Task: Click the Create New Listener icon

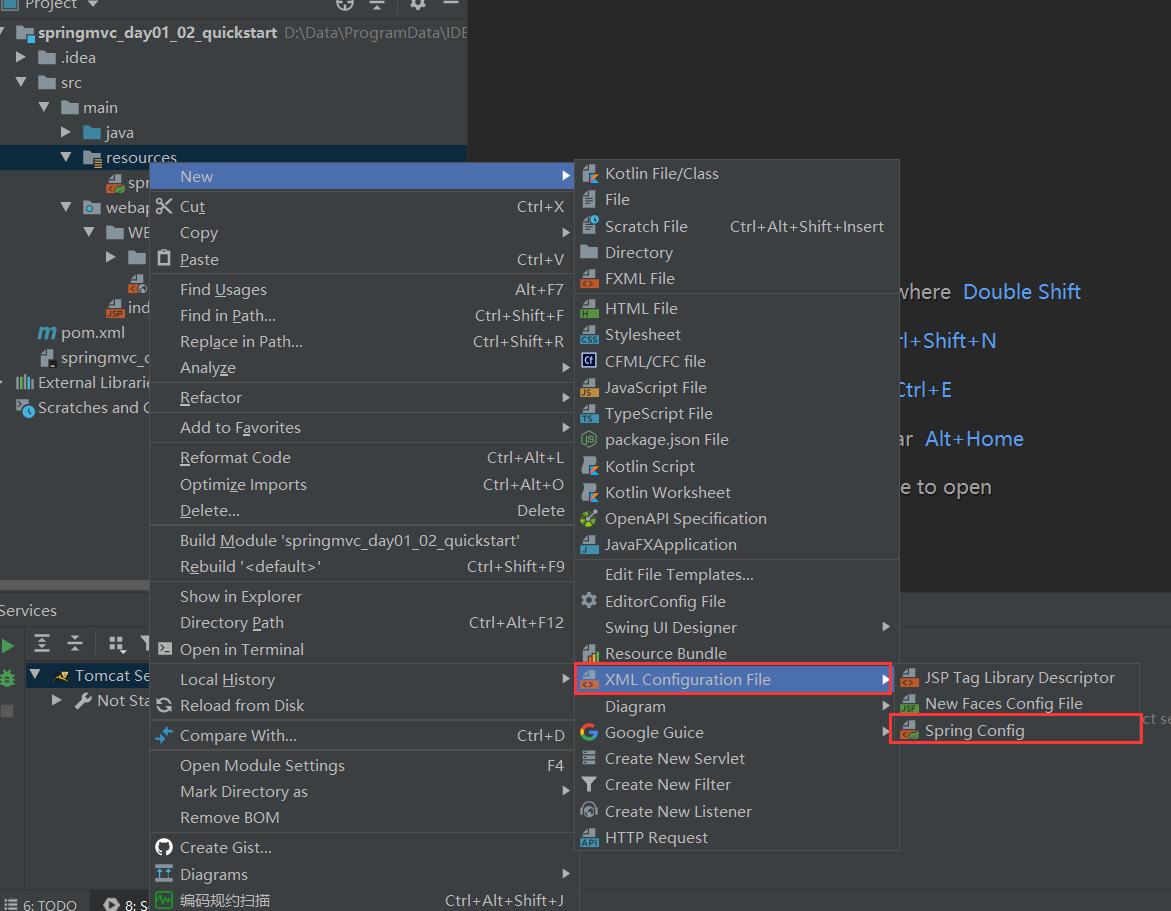Action: click(x=589, y=811)
